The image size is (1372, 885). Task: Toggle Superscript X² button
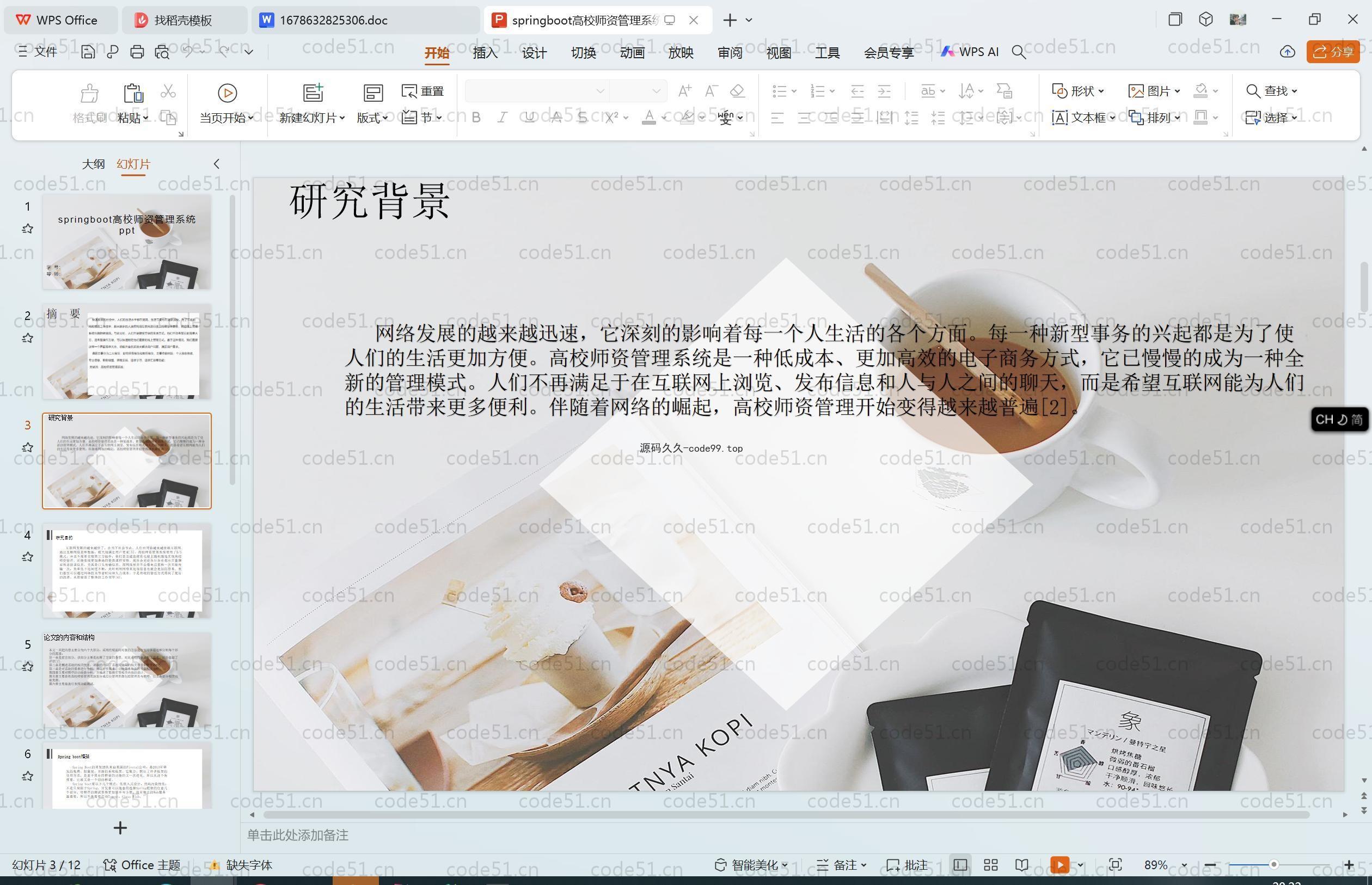click(x=611, y=118)
